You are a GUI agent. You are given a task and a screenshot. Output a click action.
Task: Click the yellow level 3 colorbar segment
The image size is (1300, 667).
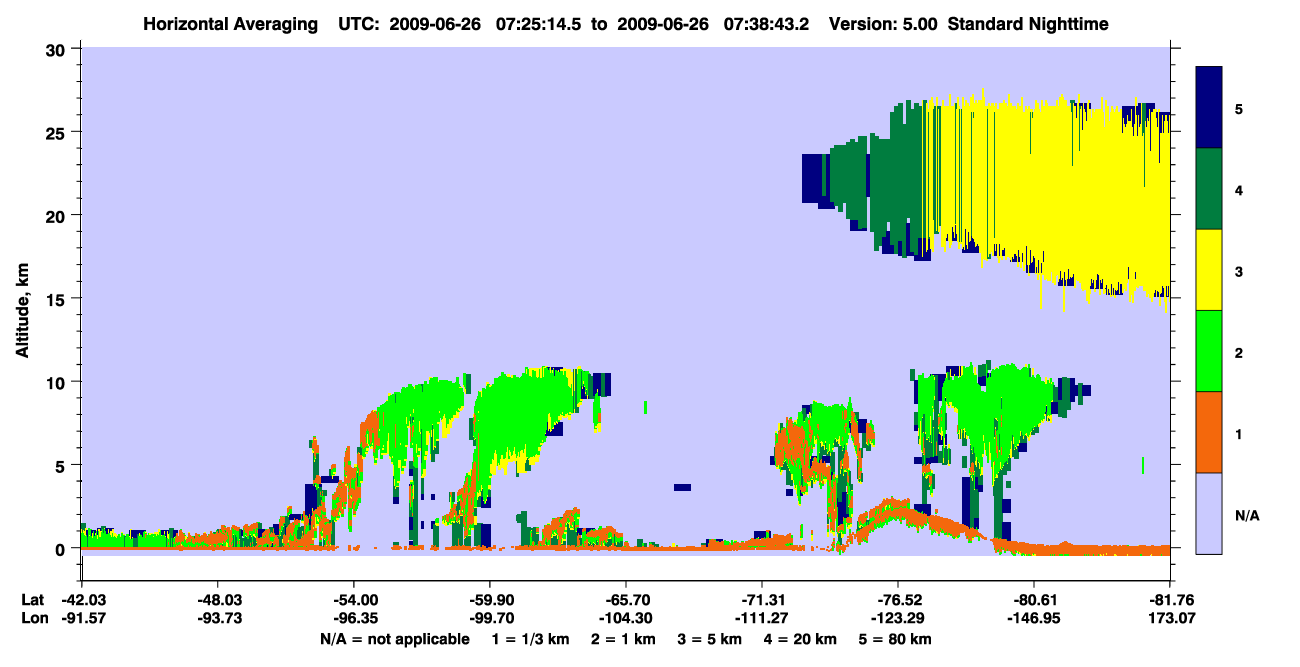[x=1209, y=269]
